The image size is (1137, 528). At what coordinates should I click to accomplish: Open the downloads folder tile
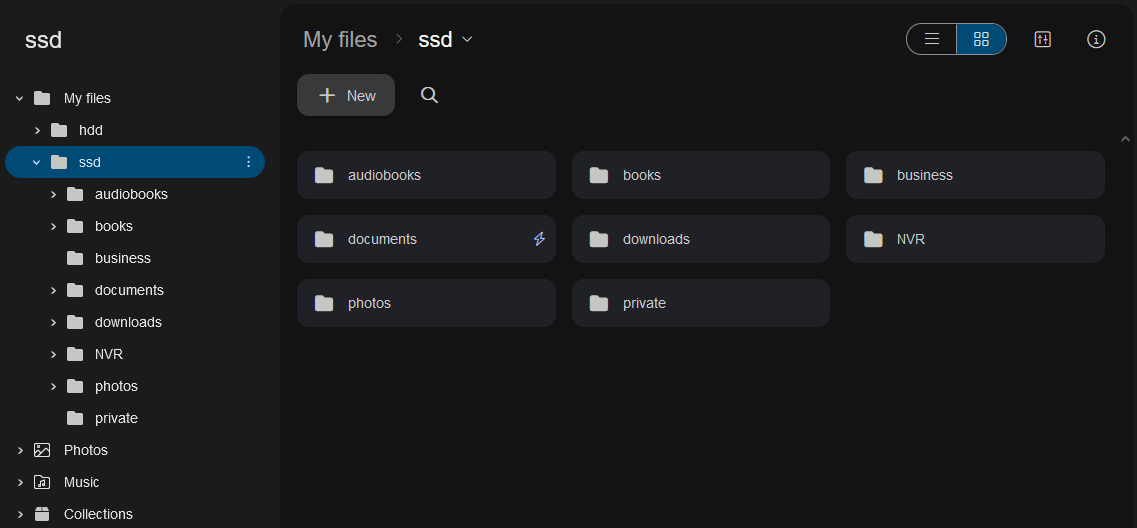[x=700, y=239]
